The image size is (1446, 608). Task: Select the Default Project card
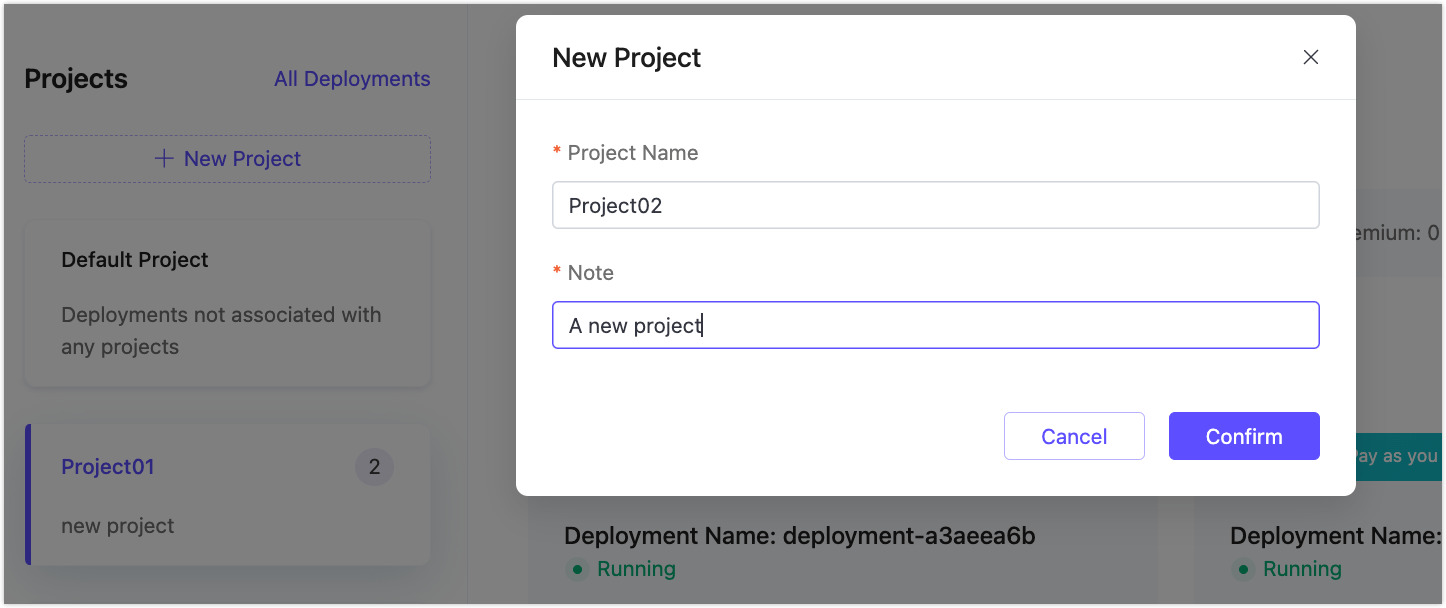(227, 303)
